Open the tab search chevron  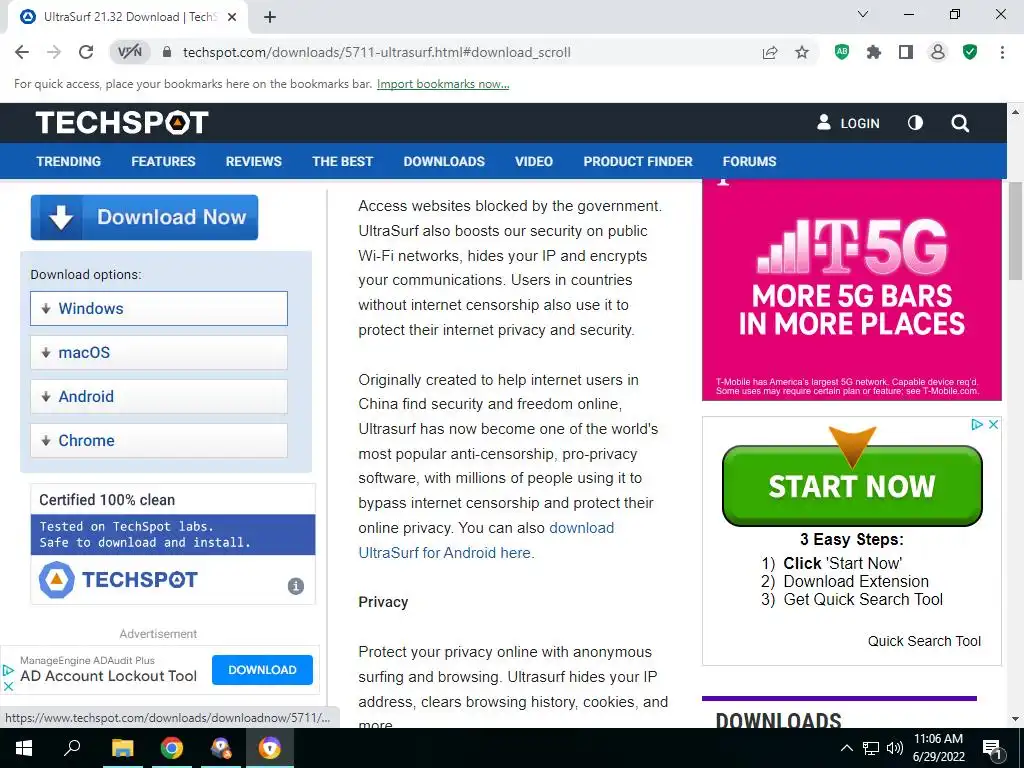click(863, 14)
